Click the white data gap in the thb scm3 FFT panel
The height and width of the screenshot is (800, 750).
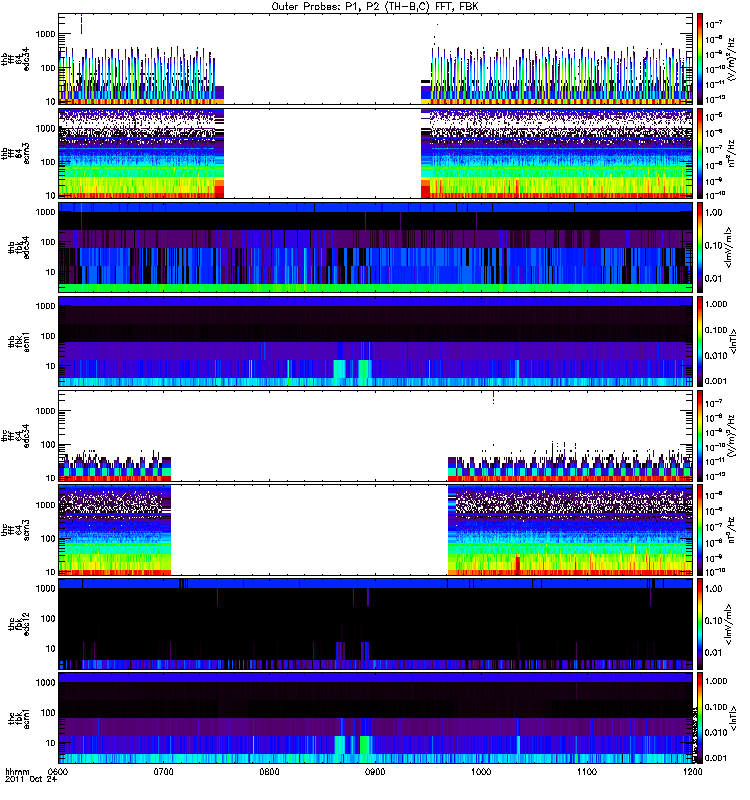click(323, 153)
